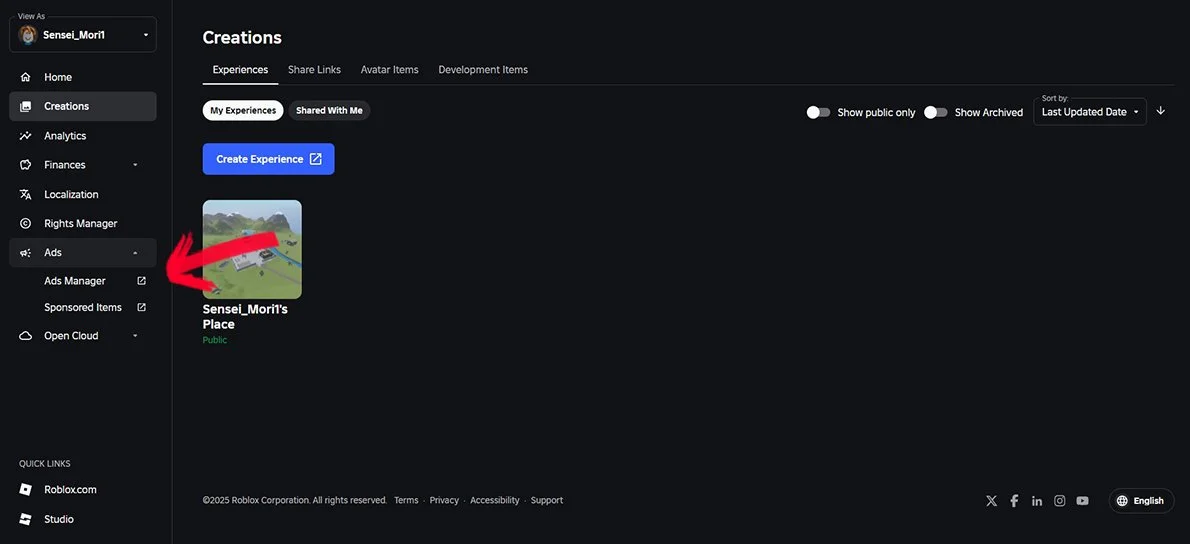Click the Roblox.com logo icon
Screen dimensions: 1190x544
[26, 489]
